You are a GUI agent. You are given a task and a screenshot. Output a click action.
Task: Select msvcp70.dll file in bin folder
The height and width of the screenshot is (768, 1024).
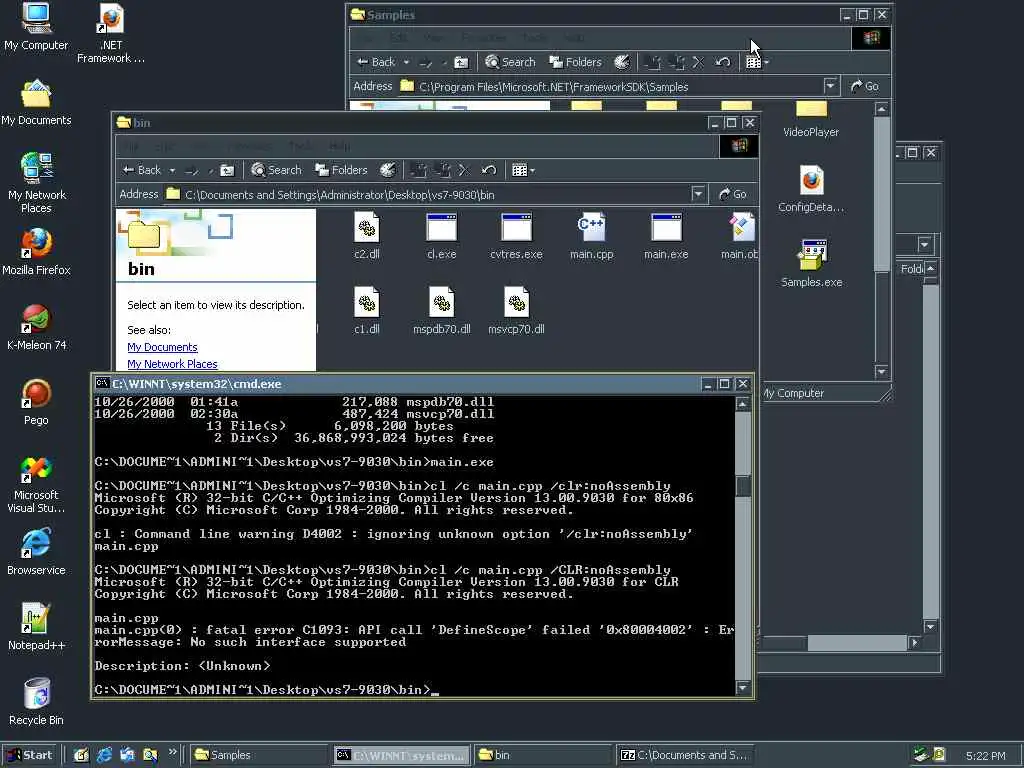[x=516, y=312]
